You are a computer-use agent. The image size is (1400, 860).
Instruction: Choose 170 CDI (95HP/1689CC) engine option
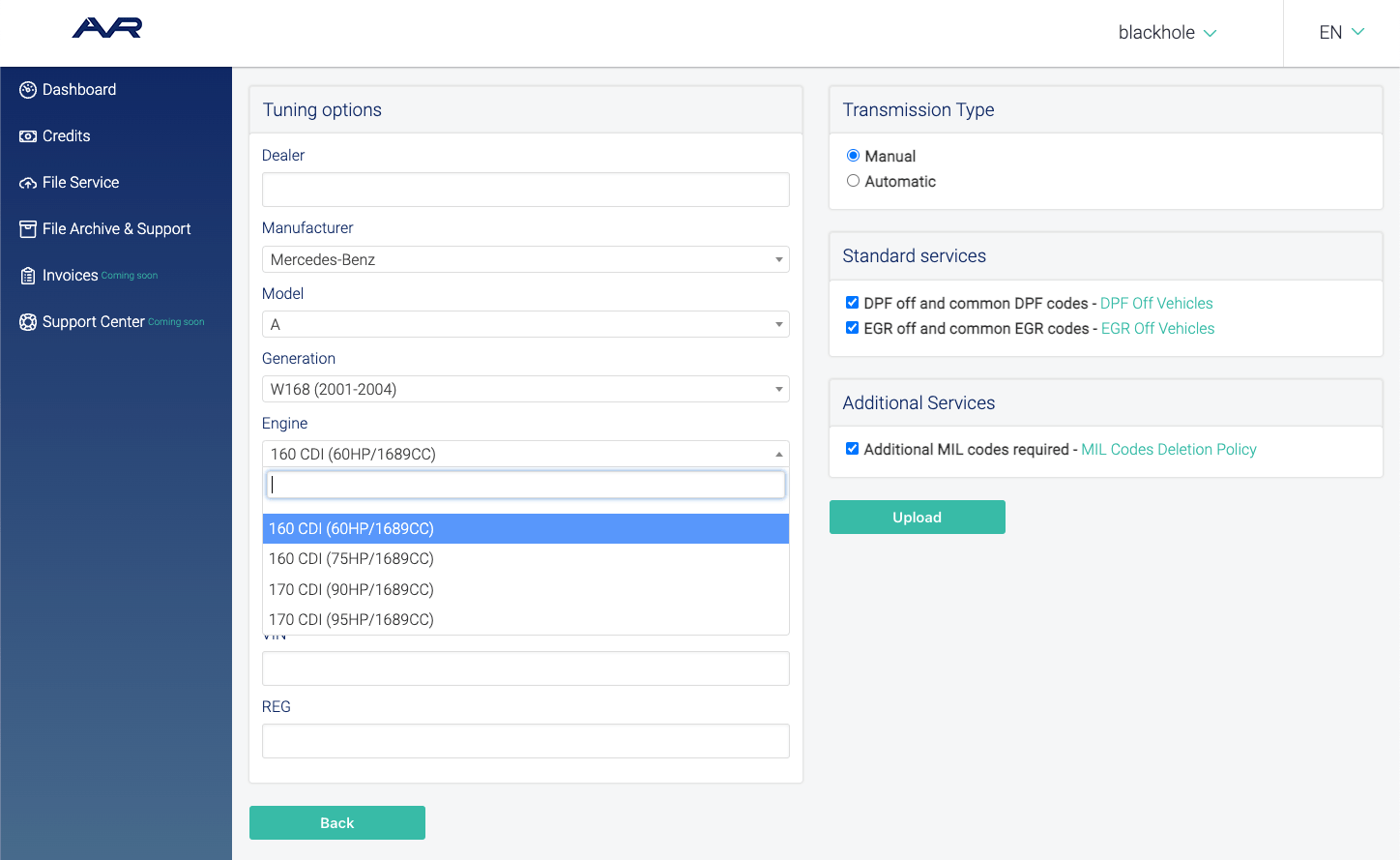click(x=526, y=619)
